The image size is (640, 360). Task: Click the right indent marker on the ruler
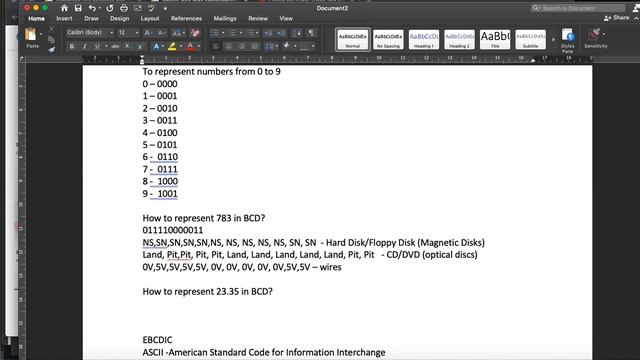pos(533,60)
